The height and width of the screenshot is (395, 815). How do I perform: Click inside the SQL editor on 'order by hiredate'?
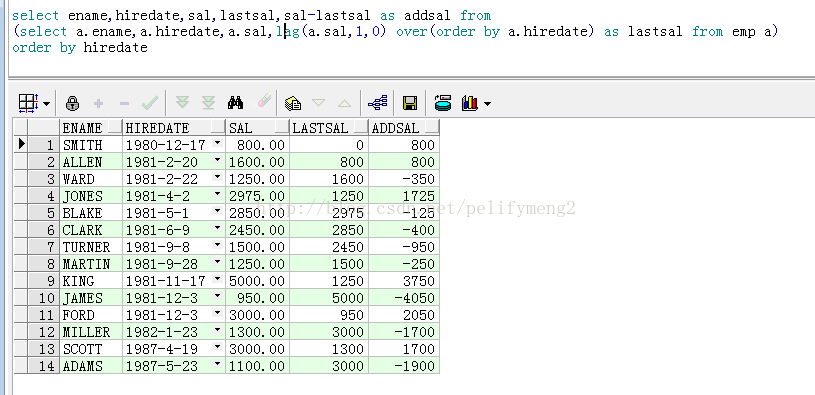[80, 48]
